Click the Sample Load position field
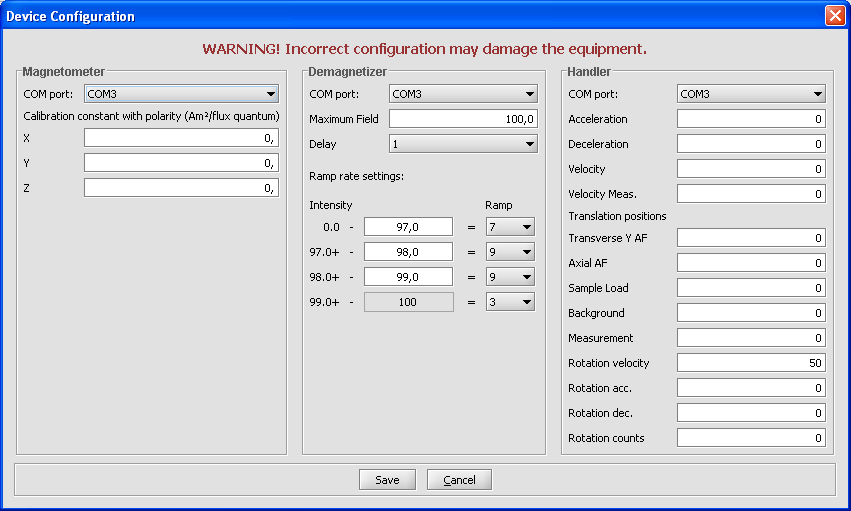This screenshot has width=851, height=511. [751, 288]
